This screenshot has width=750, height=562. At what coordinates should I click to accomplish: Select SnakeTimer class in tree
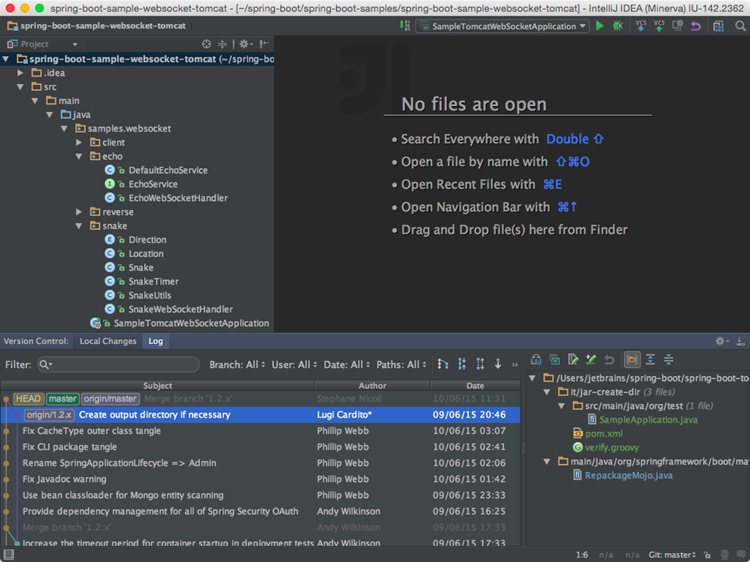[x=154, y=282]
